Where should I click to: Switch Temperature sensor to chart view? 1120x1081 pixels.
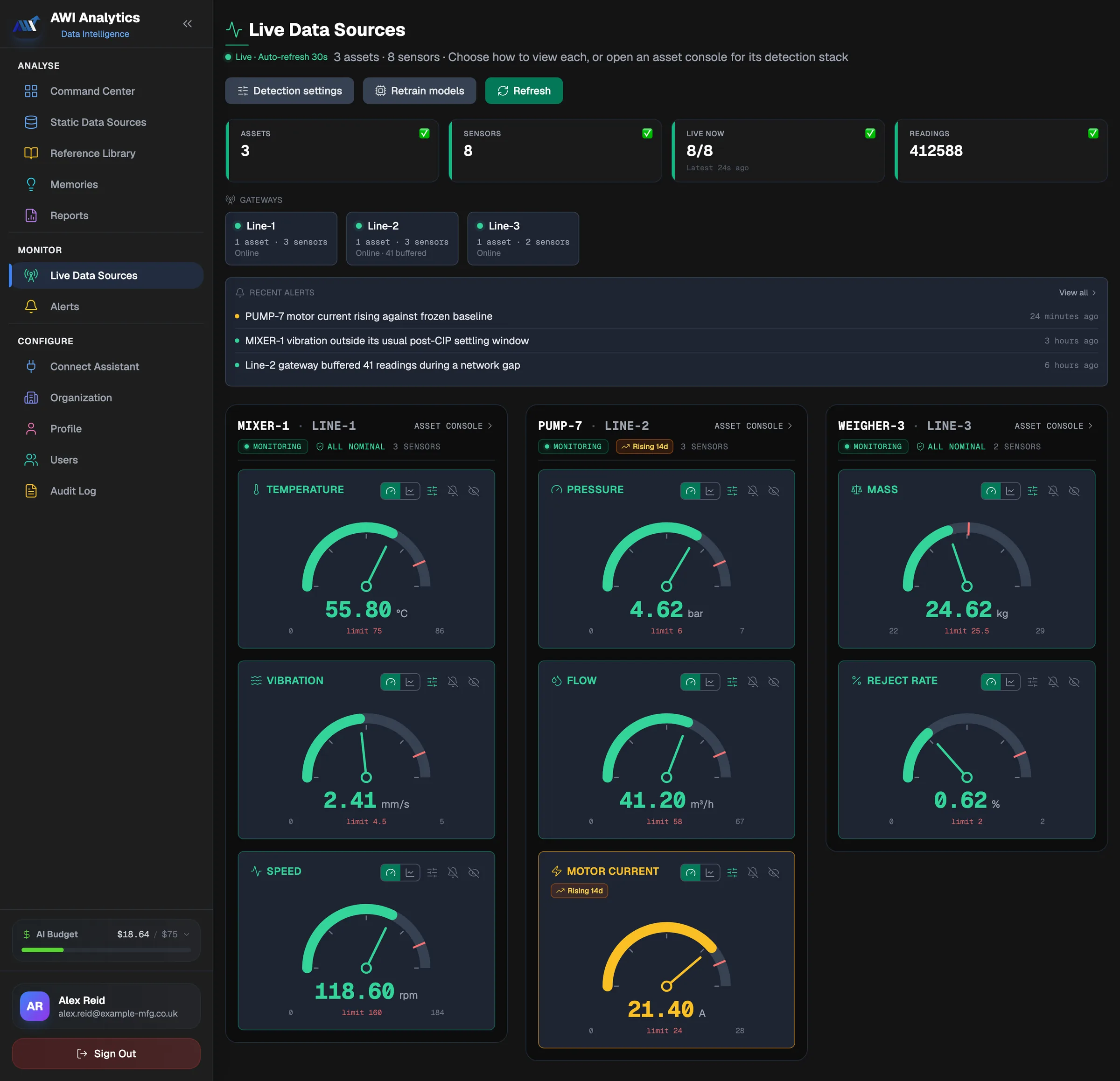pos(410,491)
